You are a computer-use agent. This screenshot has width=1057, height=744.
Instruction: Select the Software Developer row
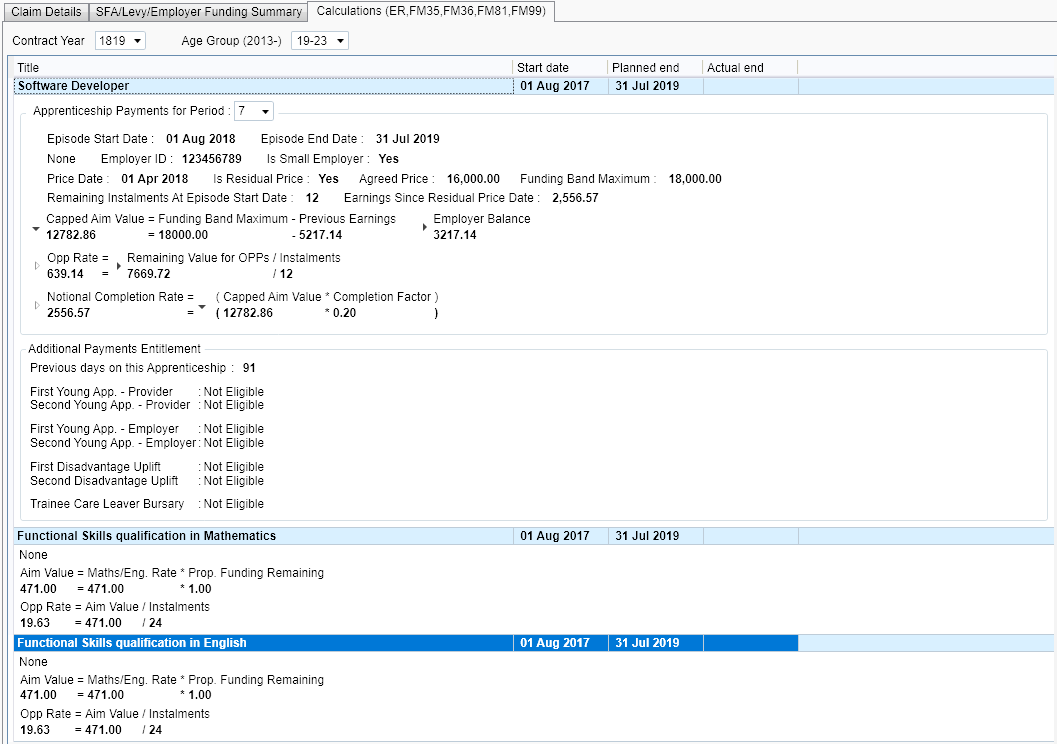click(x=264, y=86)
